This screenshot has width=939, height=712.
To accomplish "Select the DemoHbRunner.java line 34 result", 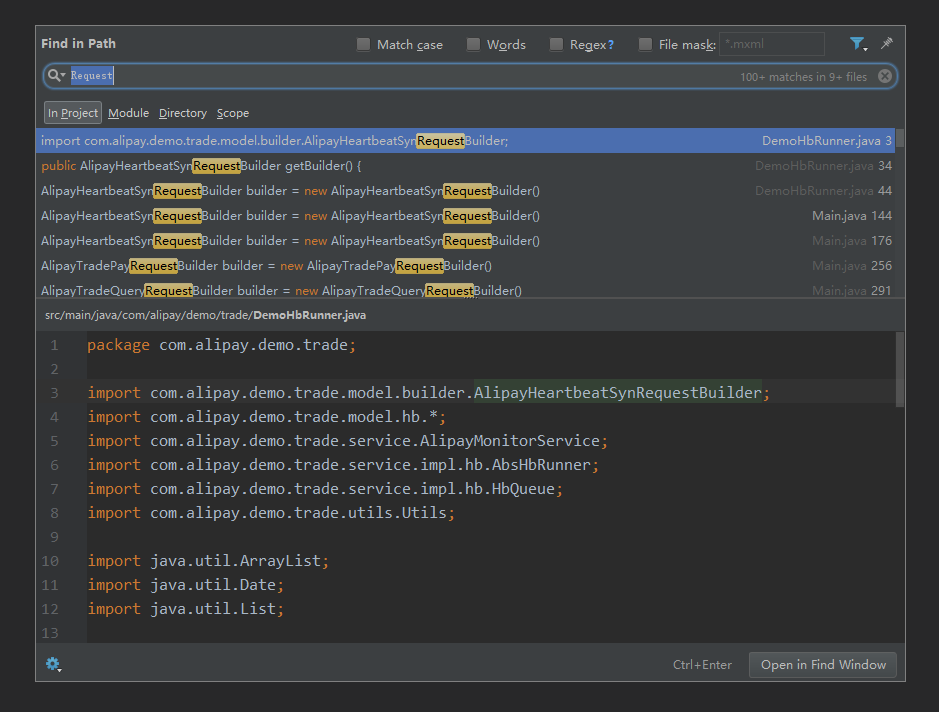I will point(465,166).
